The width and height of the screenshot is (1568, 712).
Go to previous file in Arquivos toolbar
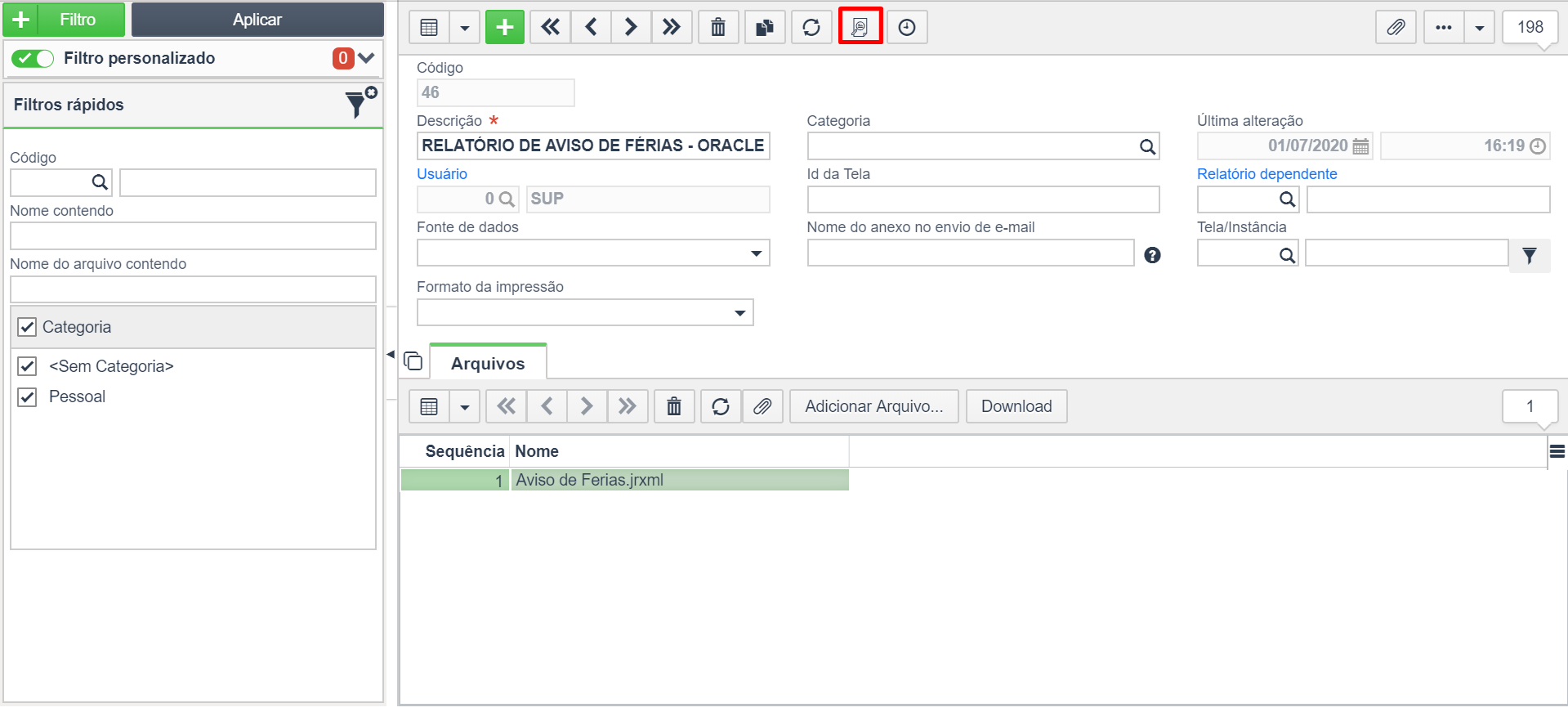[x=547, y=406]
